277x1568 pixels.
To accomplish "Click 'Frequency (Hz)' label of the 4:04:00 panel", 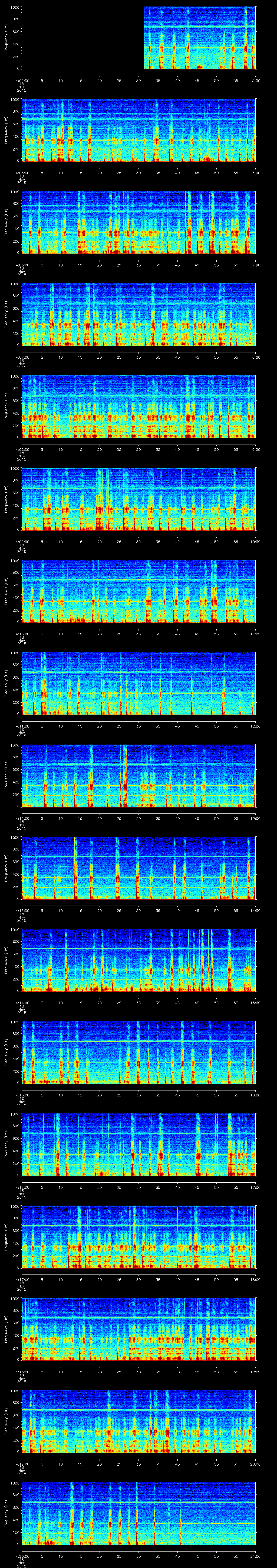I will 7,38.
